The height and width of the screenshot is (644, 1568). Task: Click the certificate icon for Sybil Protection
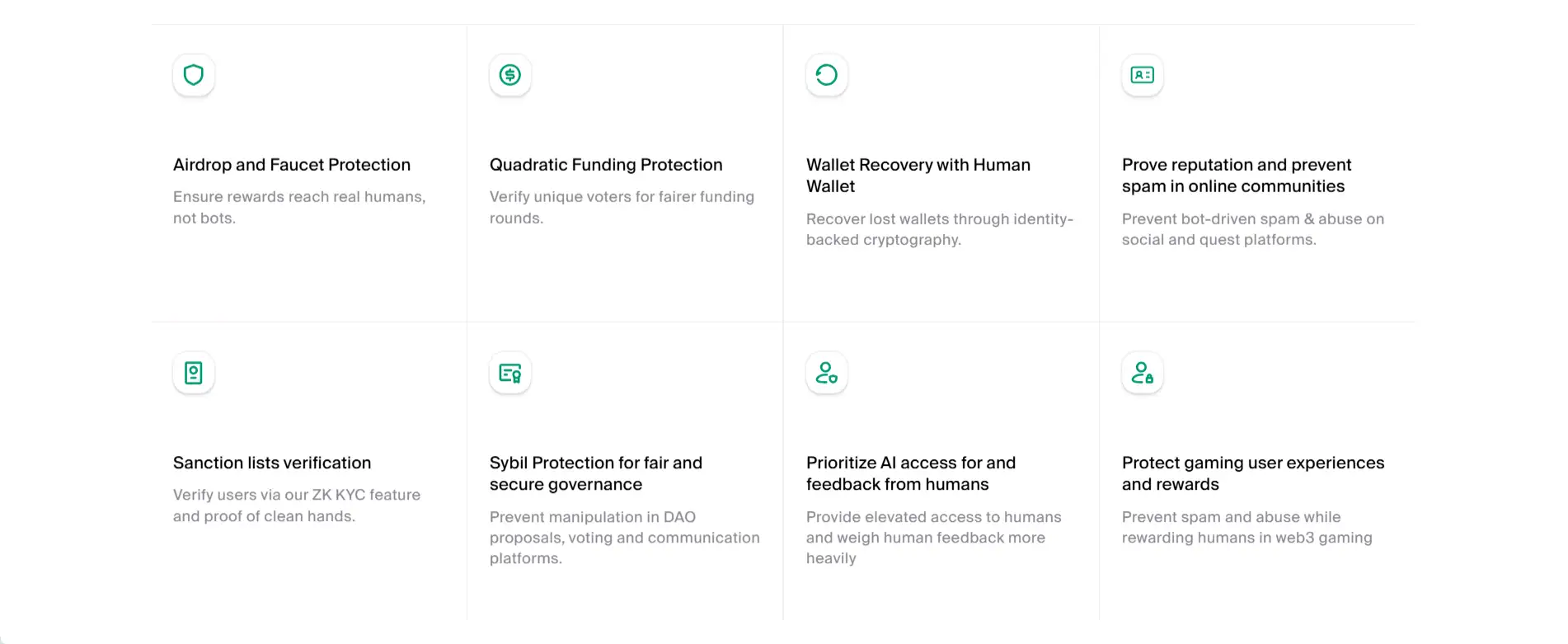[x=510, y=373]
